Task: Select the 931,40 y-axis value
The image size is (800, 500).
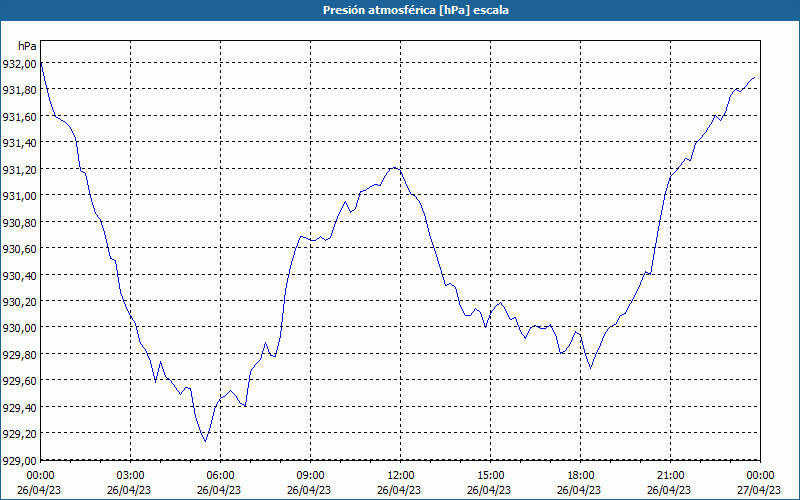Action: coord(19,143)
